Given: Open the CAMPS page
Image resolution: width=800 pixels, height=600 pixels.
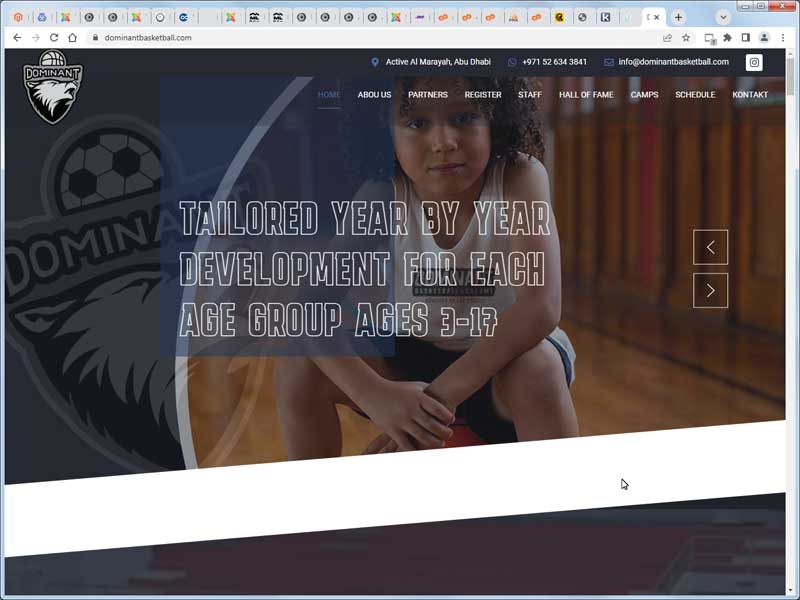Looking at the screenshot, I should coord(644,94).
